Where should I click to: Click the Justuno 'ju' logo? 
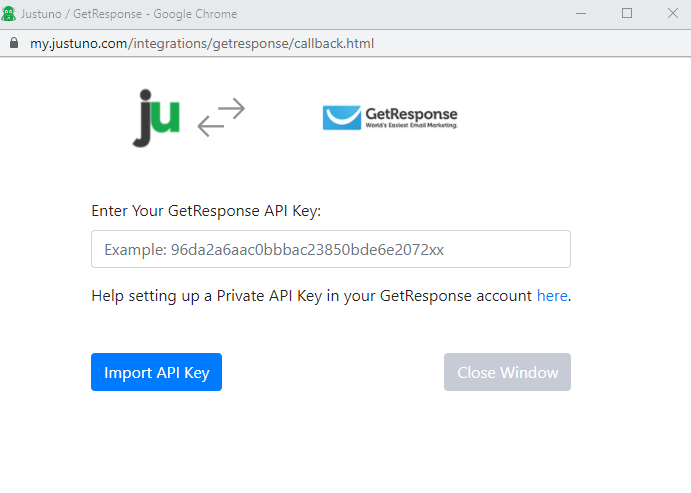point(156,118)
